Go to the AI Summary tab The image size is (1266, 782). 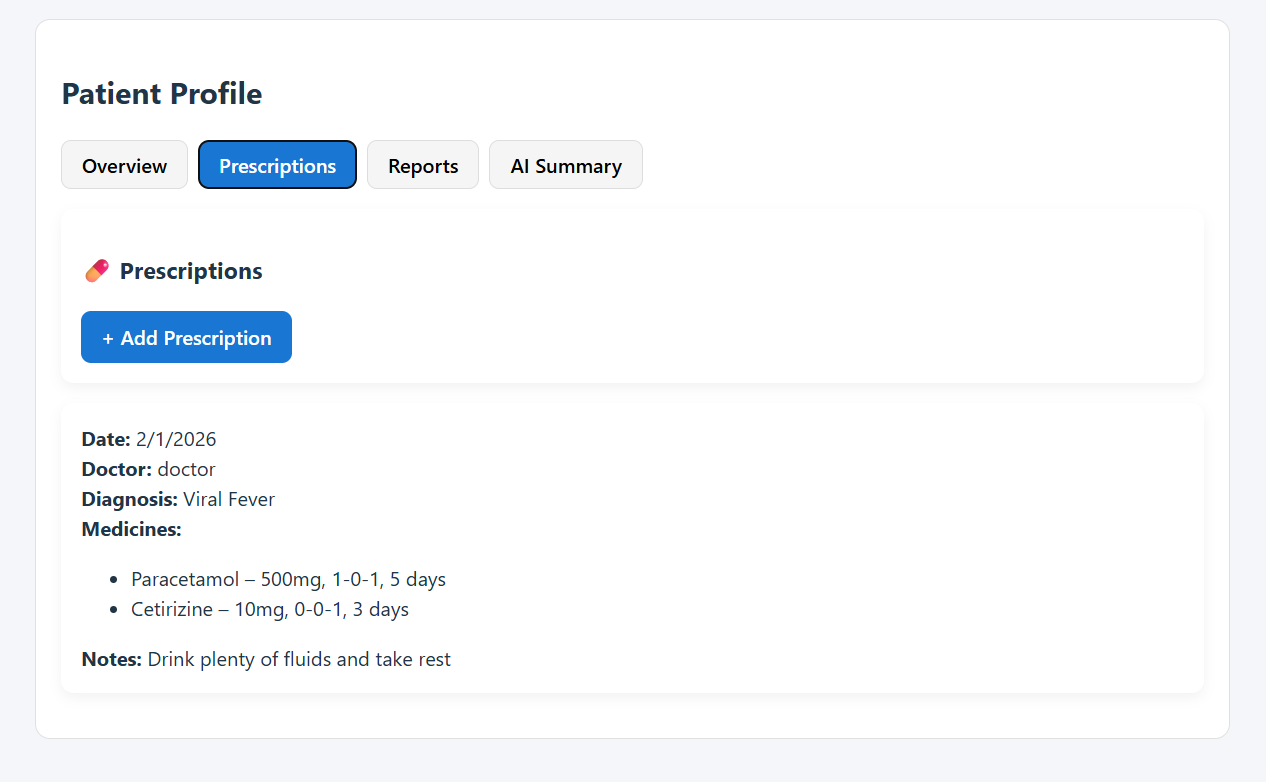click(x=566, y=165)
